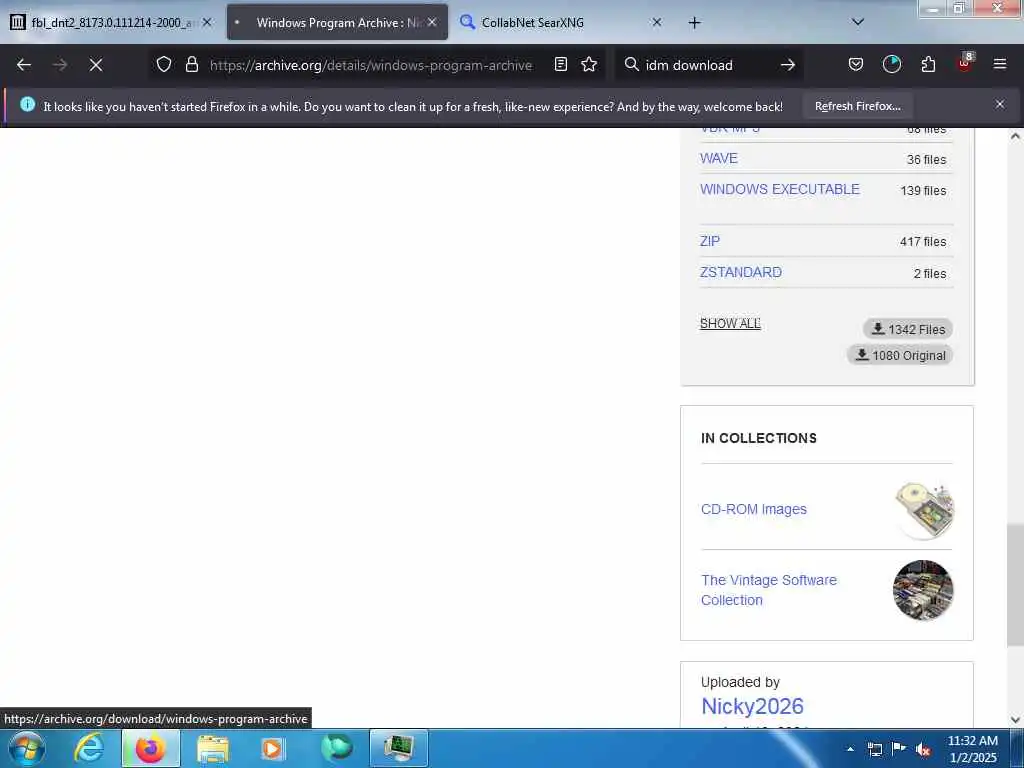The width and height of the screenshot is (1024, 768).
Task: Open Save to Pocket icon
Action: point(856,65)
